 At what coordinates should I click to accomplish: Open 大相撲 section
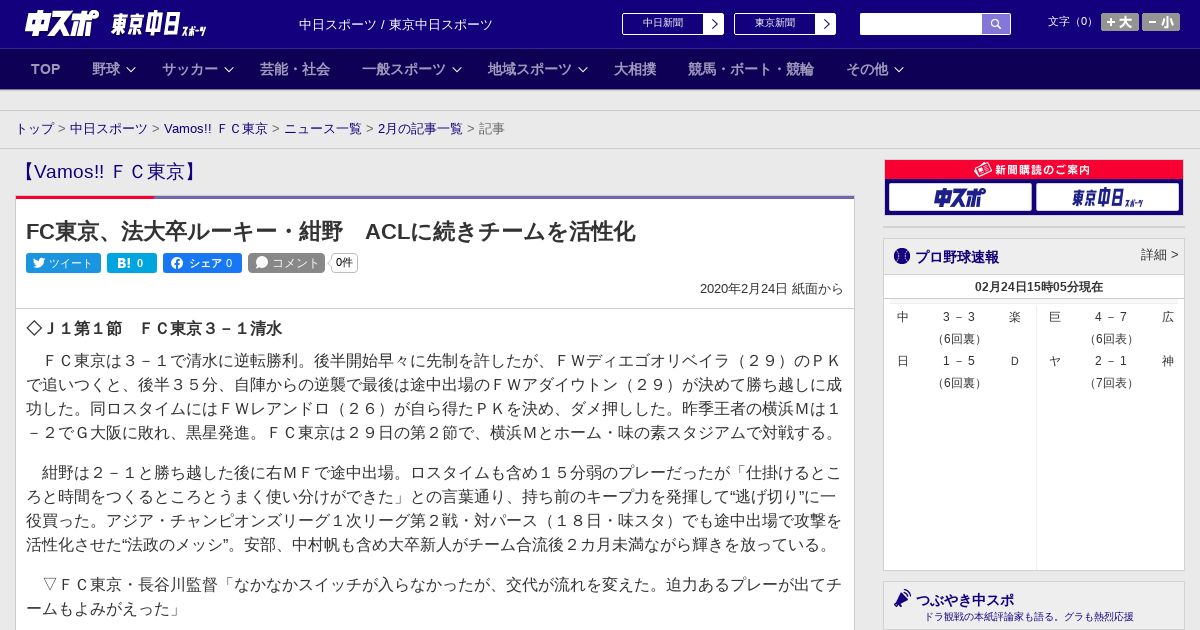[x=635, y=69]
